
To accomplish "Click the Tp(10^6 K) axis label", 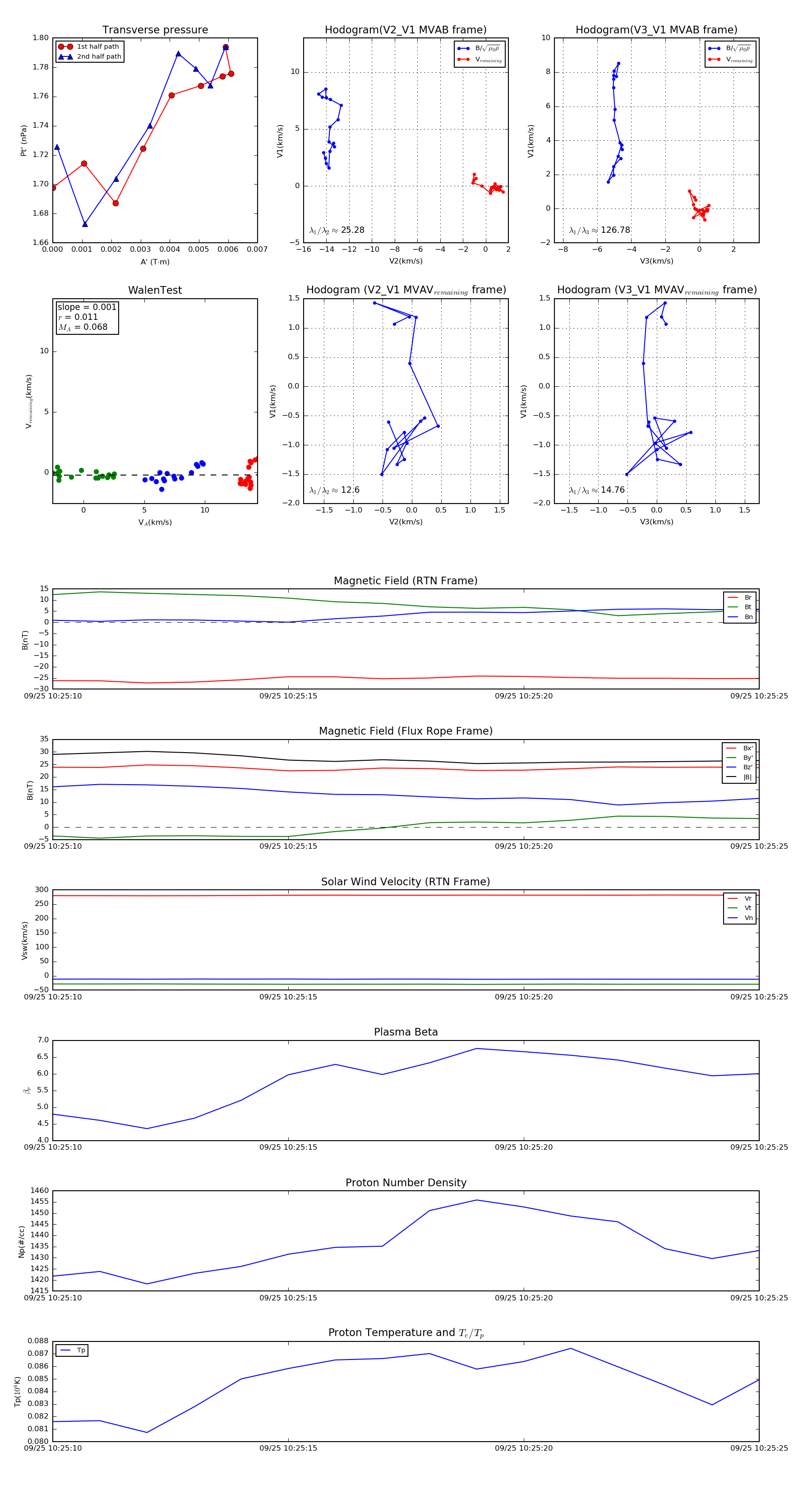I will pos(17,1392).
